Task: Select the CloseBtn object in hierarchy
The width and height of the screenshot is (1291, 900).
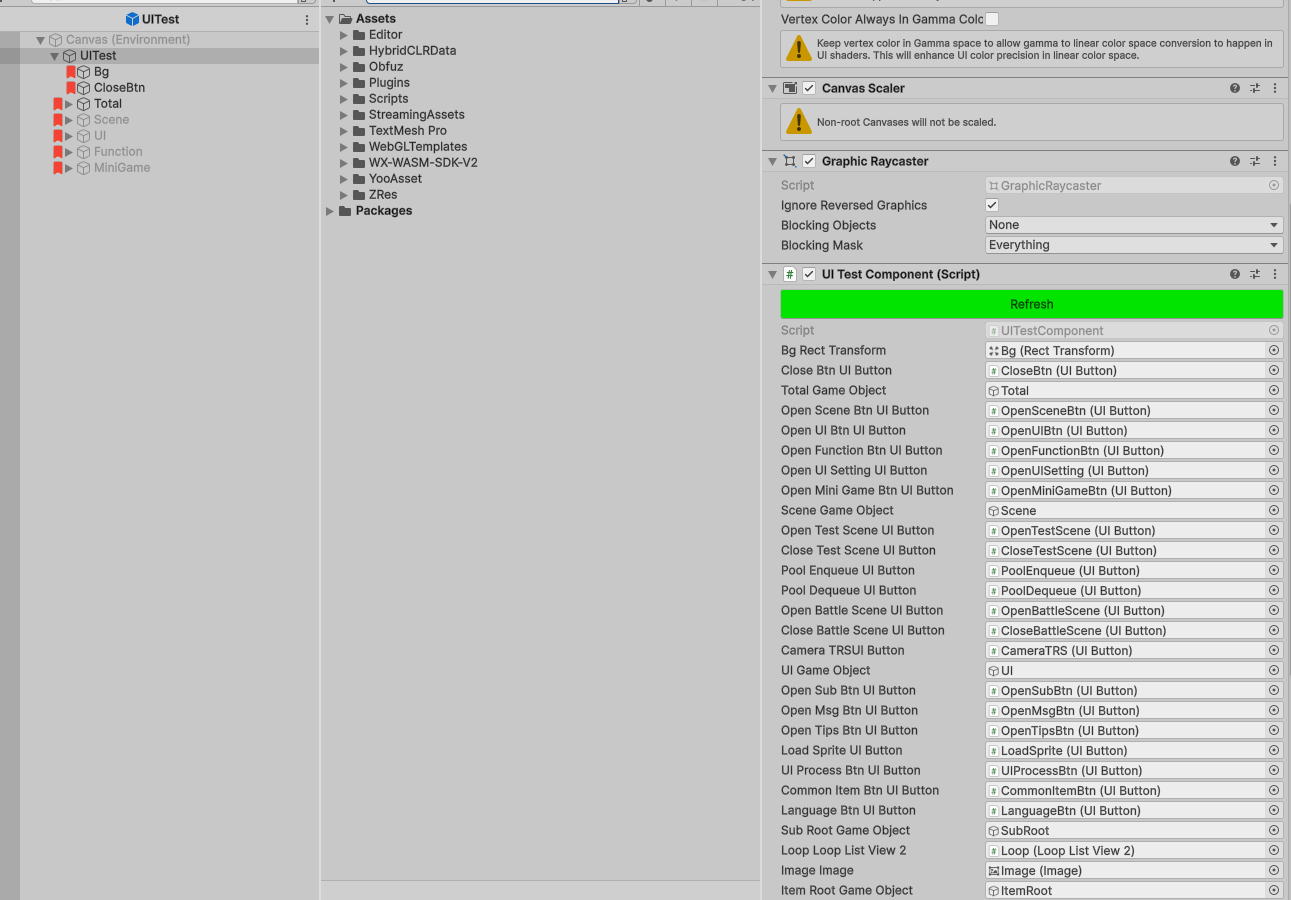Action: (x=119, y=88)
